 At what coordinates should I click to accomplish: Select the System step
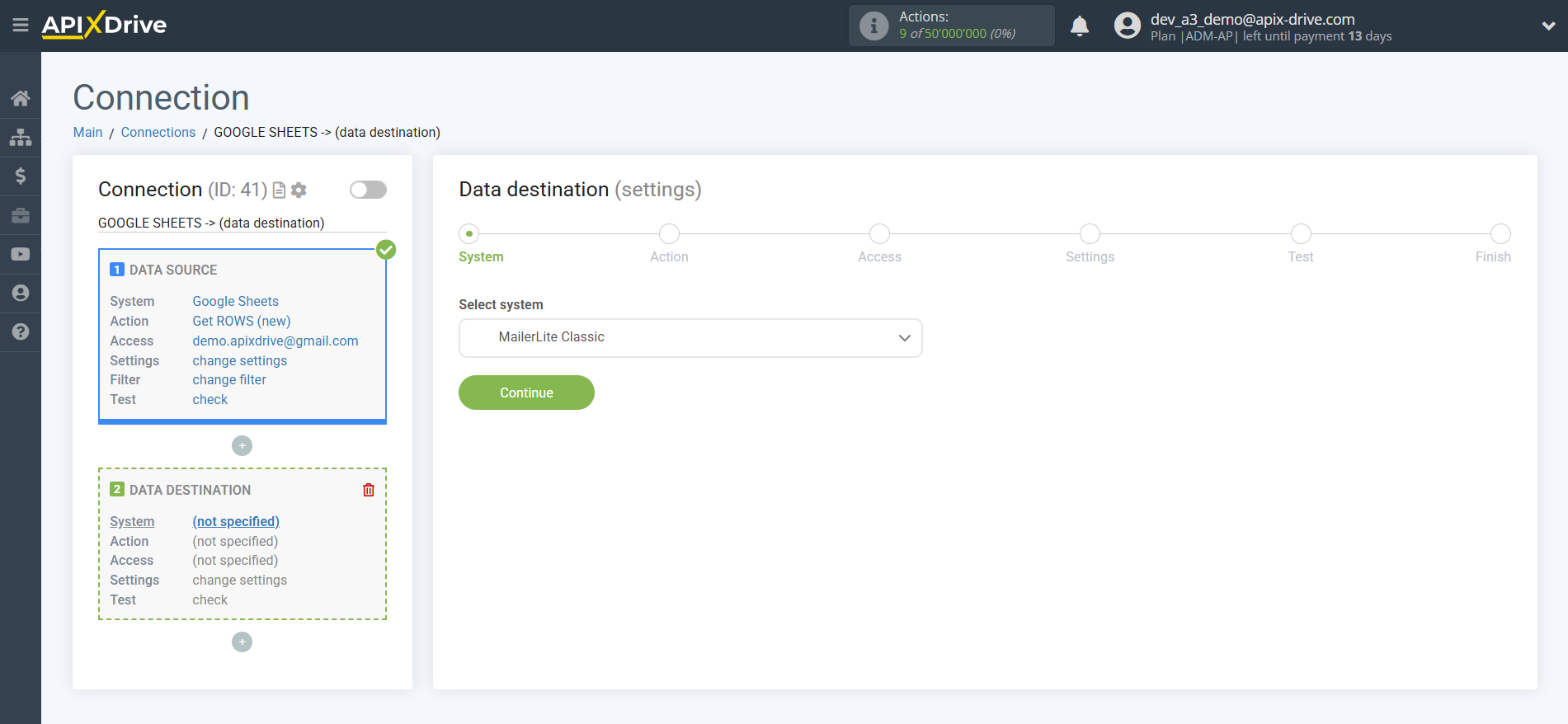tap(470, 234)
